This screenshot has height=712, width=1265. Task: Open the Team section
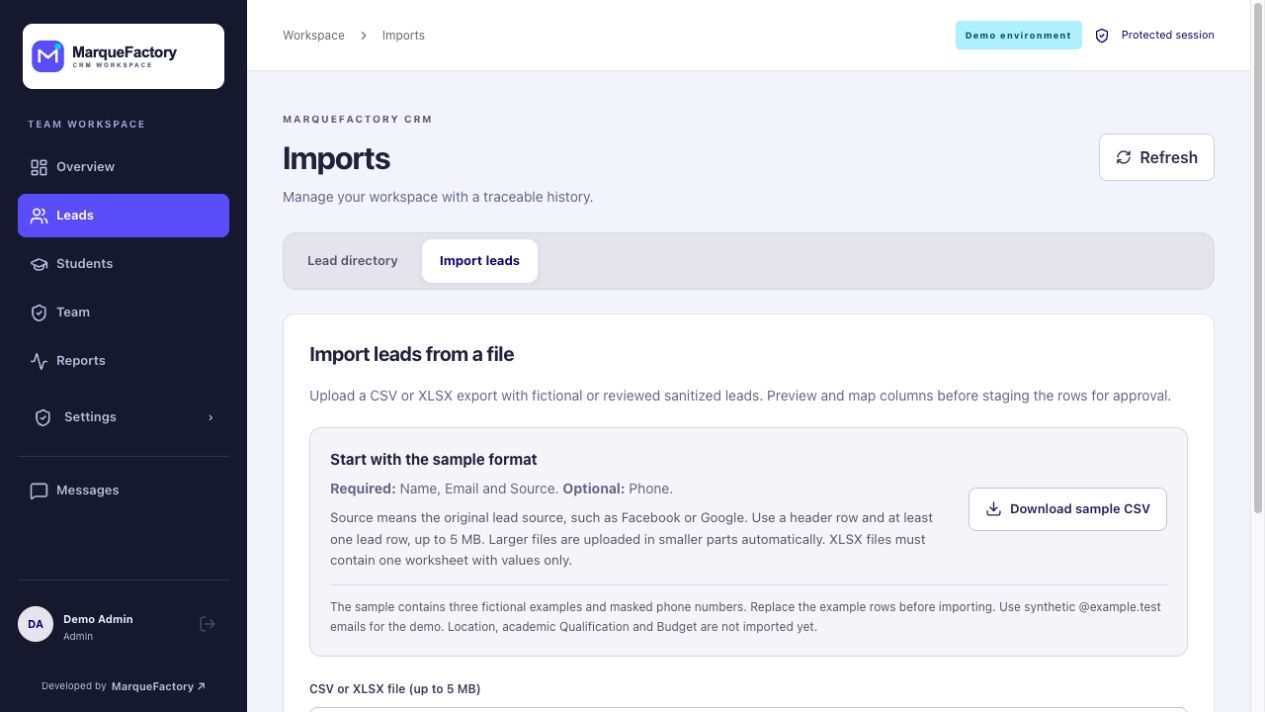coord(123,312)
